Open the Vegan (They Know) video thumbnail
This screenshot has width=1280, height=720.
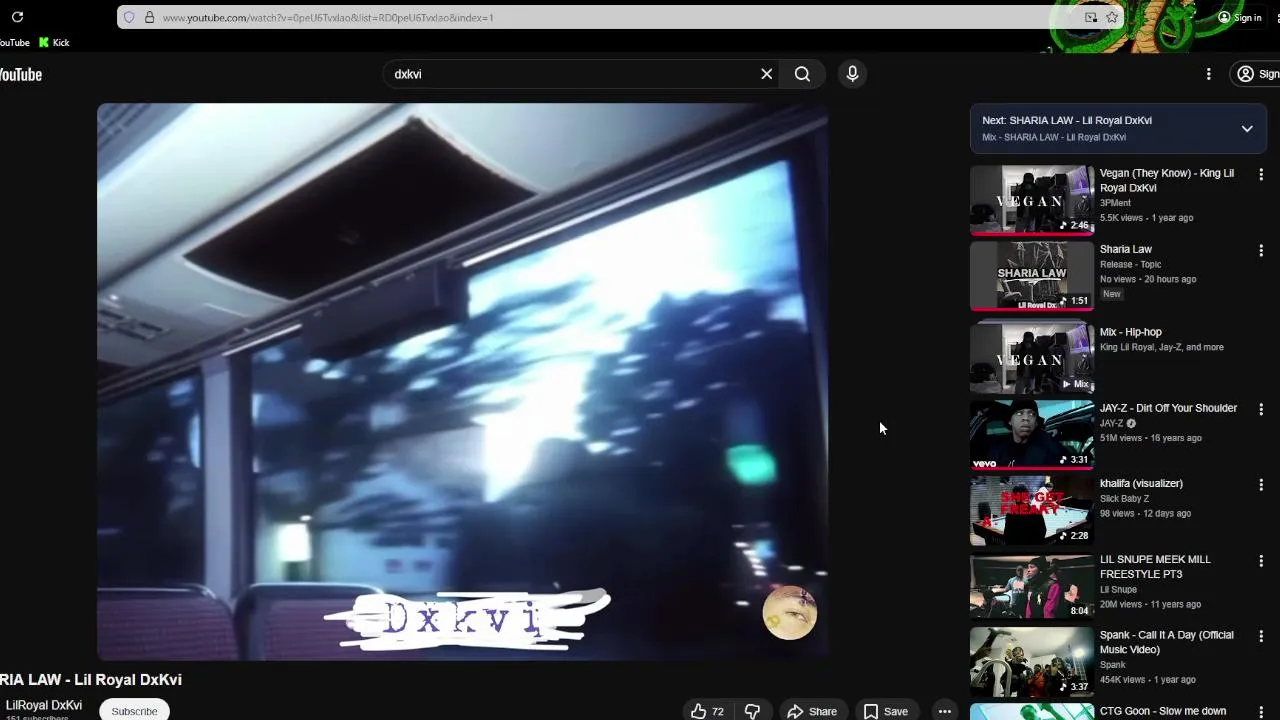(1032, 200)
